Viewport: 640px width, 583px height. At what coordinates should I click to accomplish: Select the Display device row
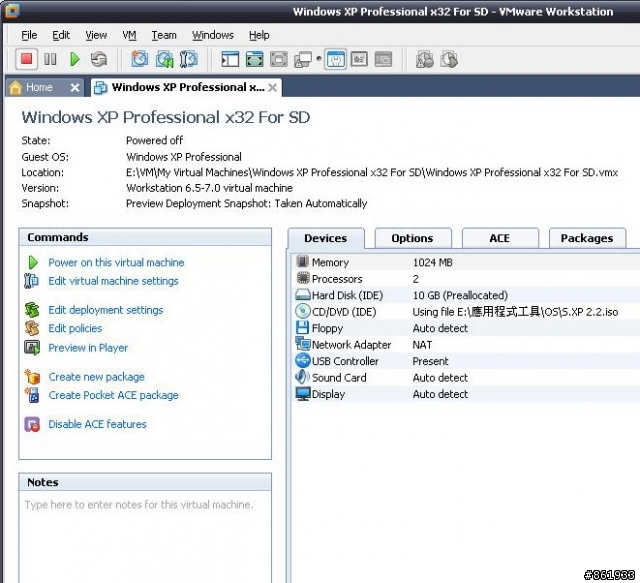[466, 394]
